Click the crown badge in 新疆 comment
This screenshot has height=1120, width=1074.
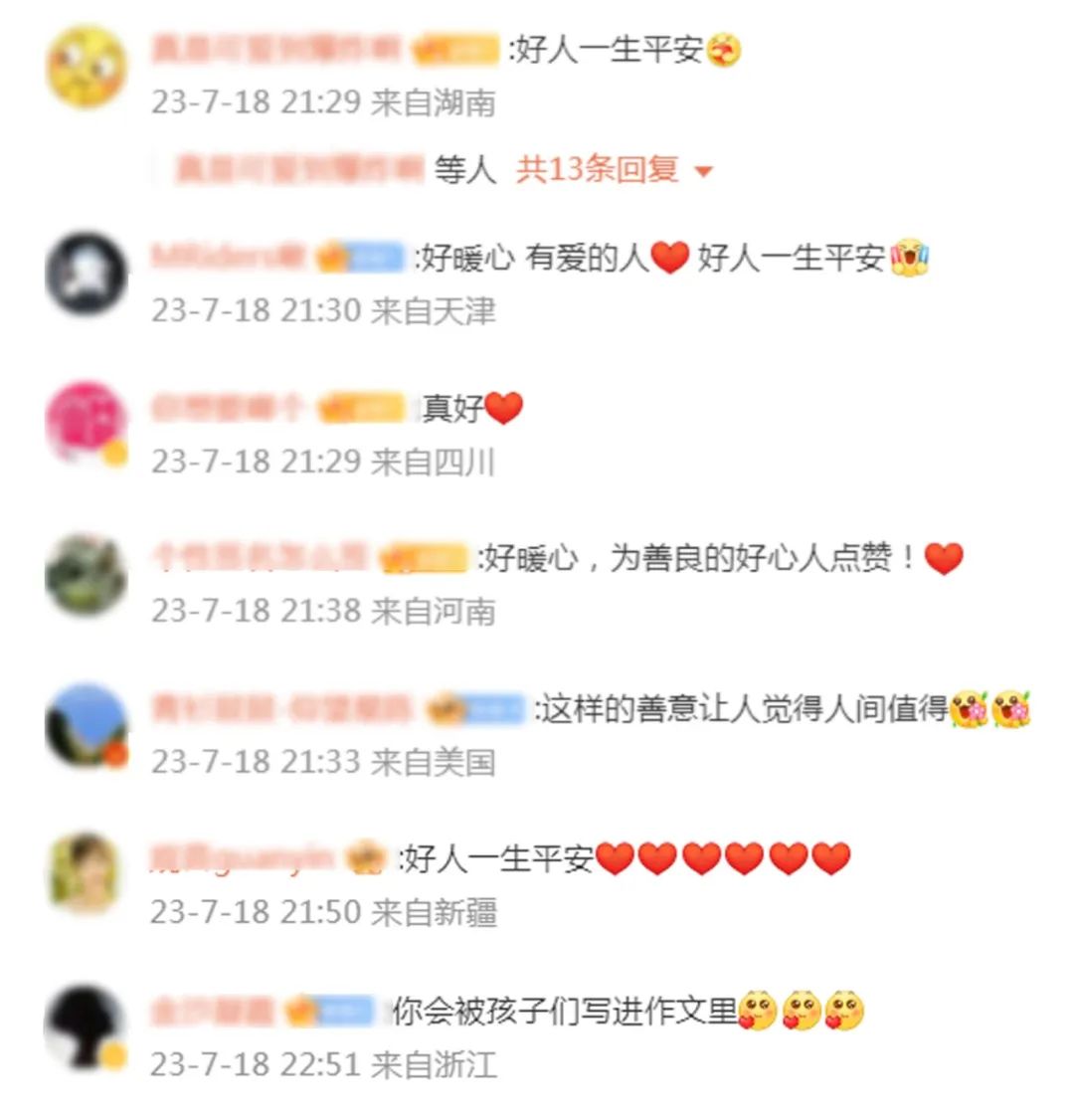coord(366,858)
